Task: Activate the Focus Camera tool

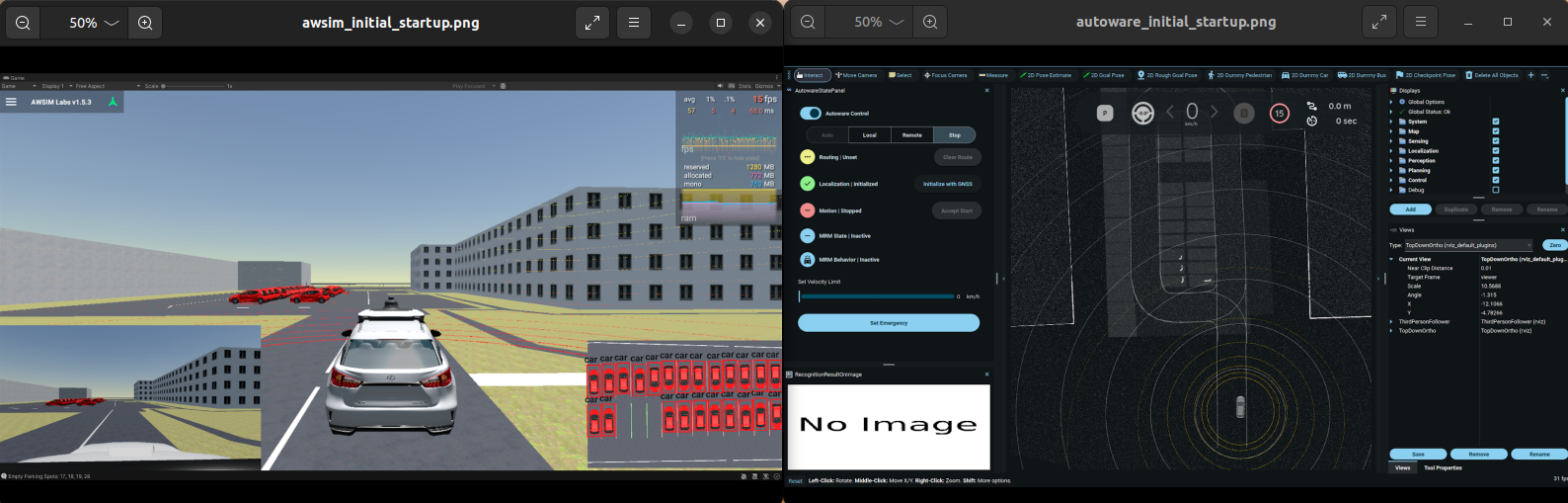Action: [946, 75]
